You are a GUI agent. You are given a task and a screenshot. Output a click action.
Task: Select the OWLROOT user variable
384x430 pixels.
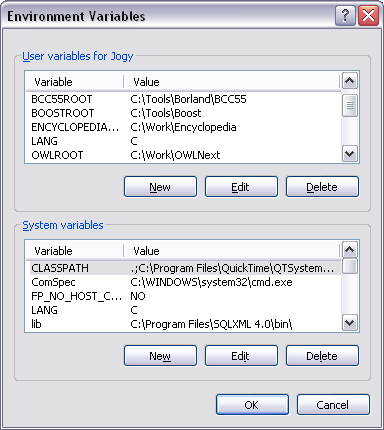[57, 155]
